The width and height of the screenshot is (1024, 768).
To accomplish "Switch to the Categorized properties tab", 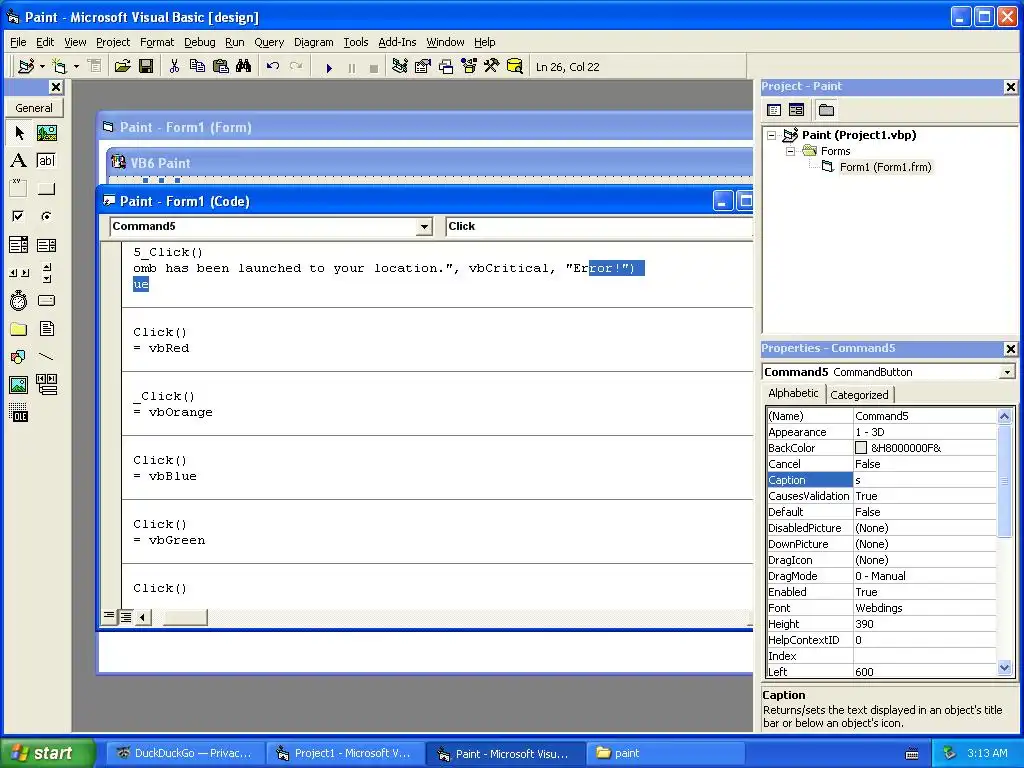I will coord(859,395).
